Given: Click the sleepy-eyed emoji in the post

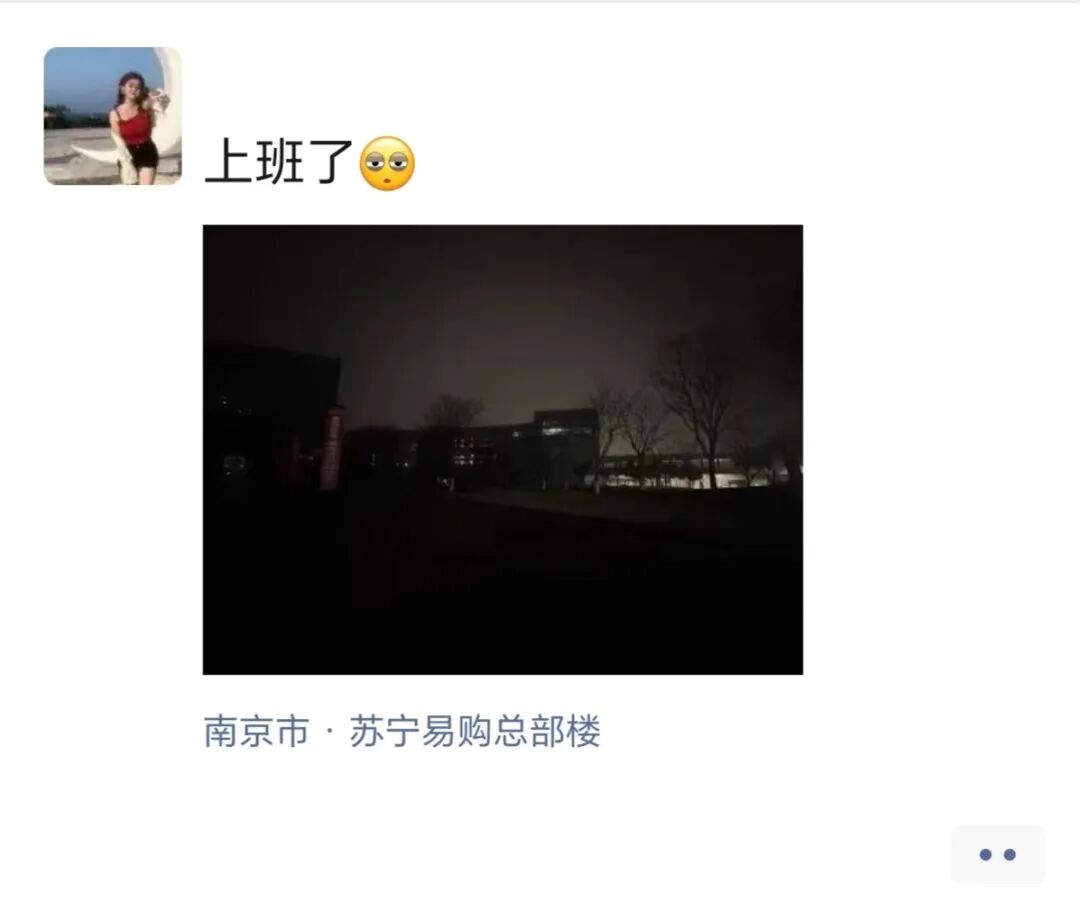Looking at the screenshot, I should point(388,163).
